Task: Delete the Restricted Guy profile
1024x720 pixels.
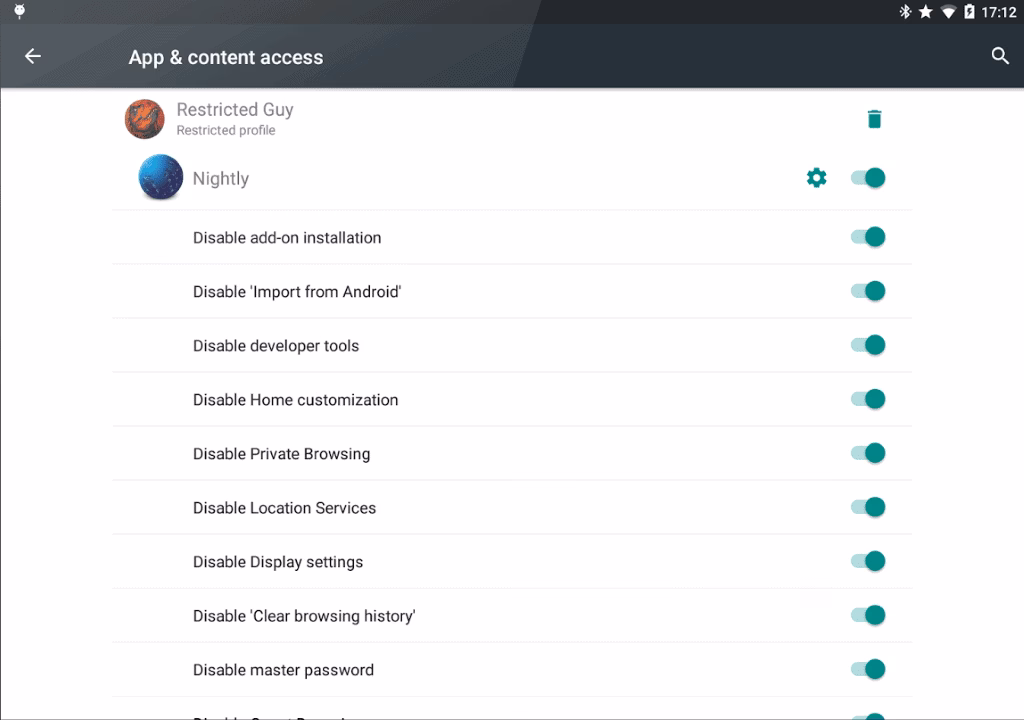Action: (x=874, y=118)
